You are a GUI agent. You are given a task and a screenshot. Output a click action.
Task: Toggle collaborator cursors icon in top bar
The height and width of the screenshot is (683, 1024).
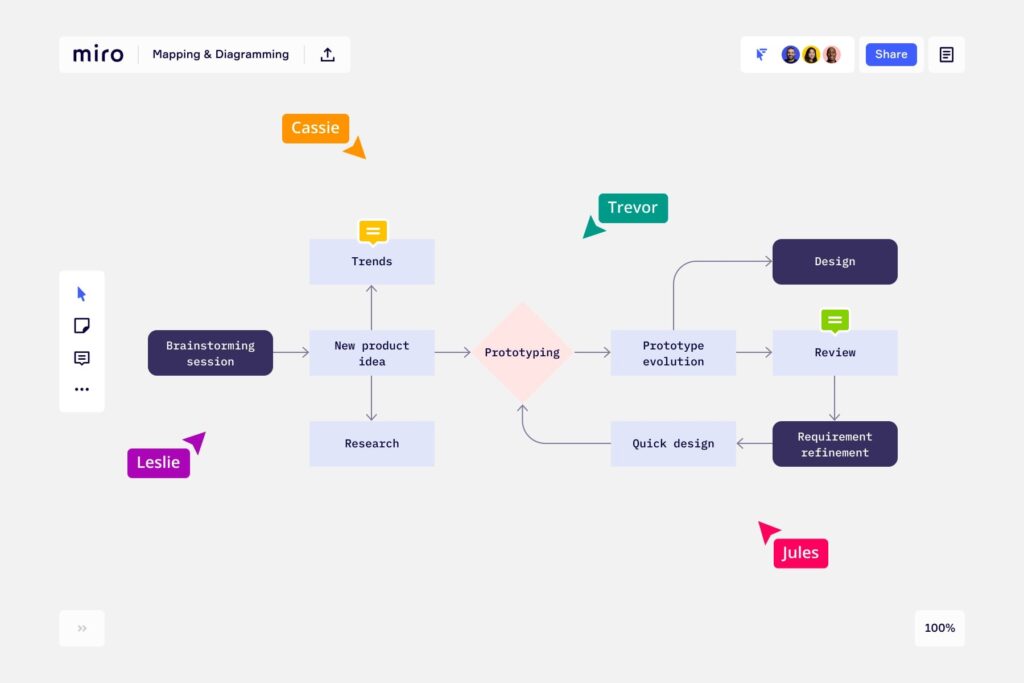pos(761,54)
